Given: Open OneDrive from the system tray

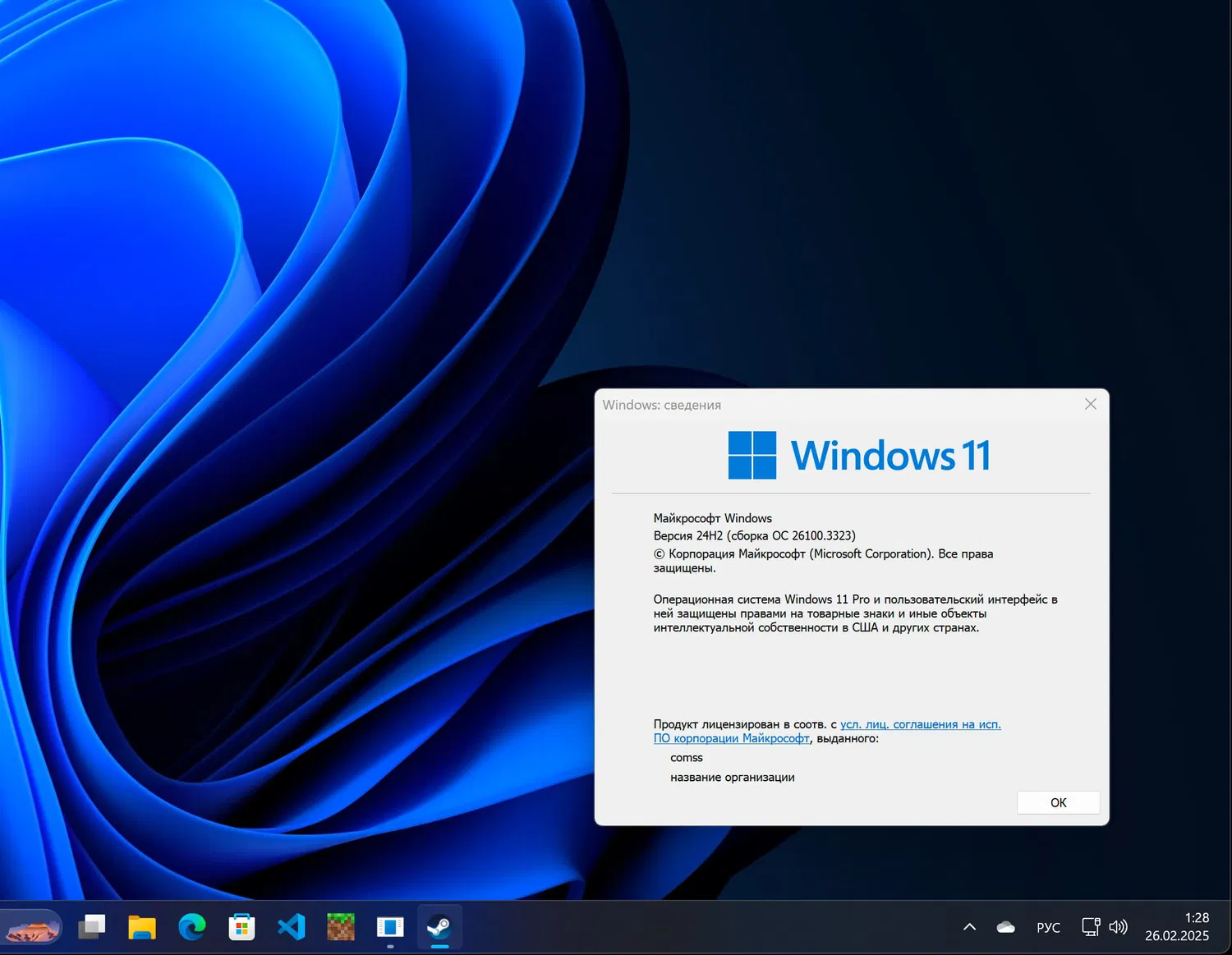Looking at the screenshot, I should (x=1005, y=926).
